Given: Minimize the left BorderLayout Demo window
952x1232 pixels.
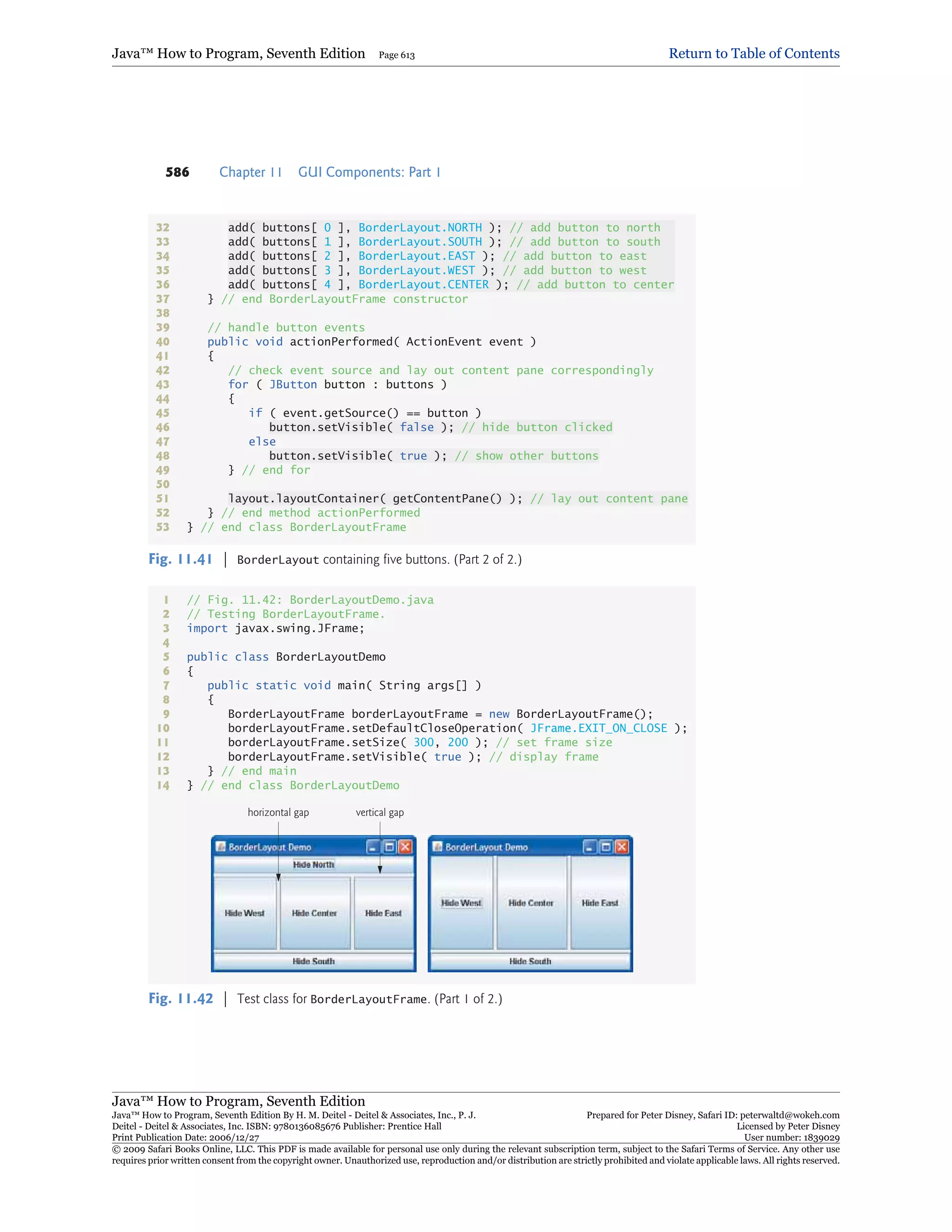Looking at the screenshot, I should [373, 847].
